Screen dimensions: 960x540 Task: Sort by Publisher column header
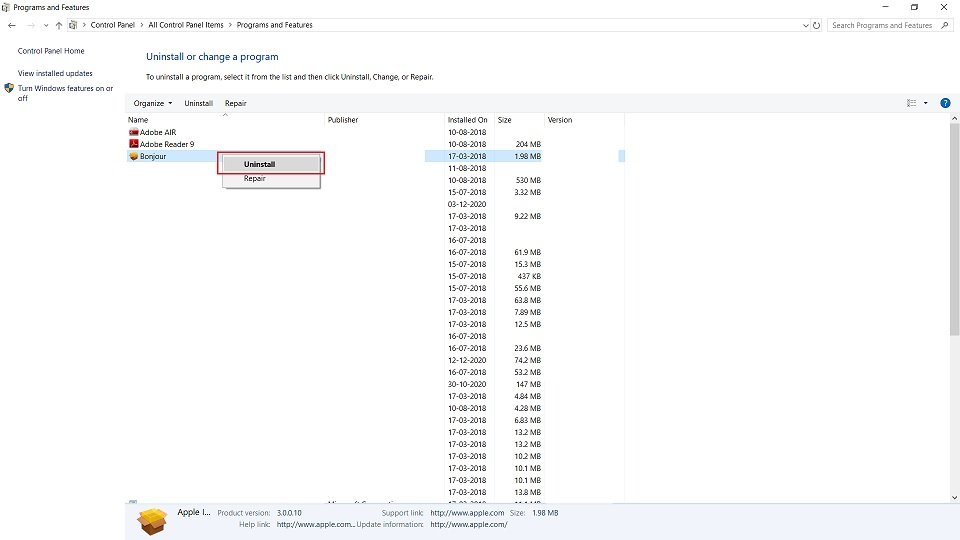click(343, 120)
